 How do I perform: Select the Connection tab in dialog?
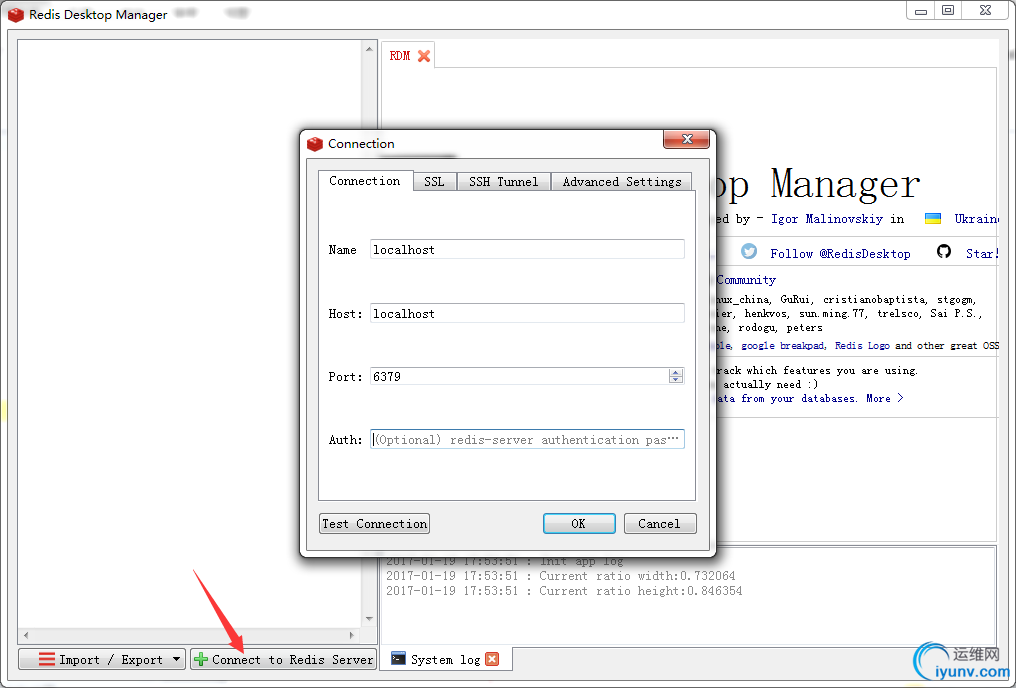pyautogui.click(x=365, y=181)
